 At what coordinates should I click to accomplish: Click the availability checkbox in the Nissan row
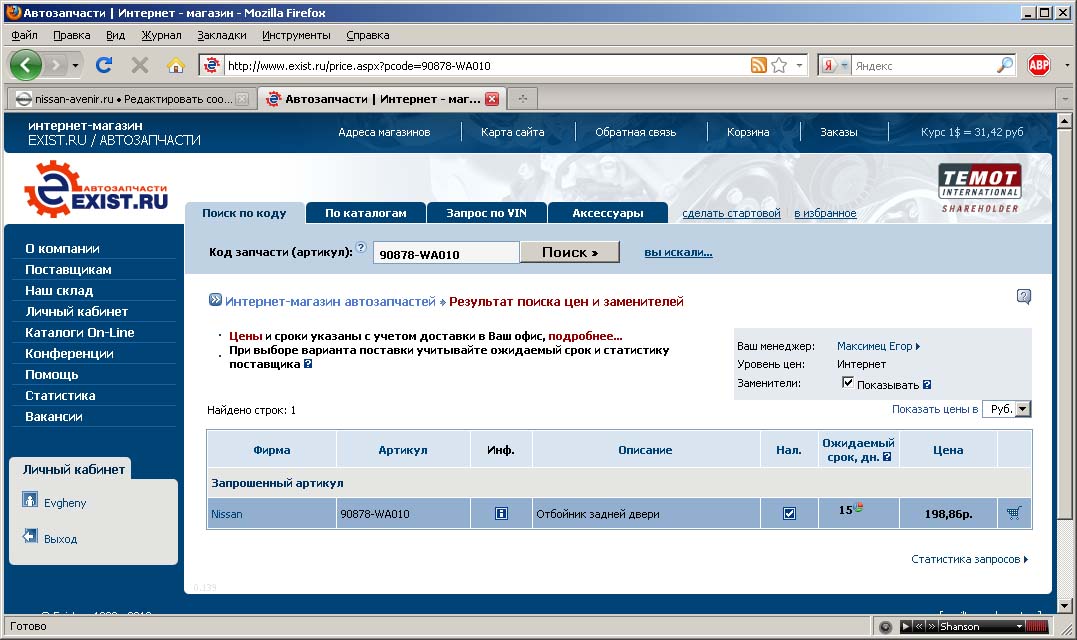[x=789, y=513]
